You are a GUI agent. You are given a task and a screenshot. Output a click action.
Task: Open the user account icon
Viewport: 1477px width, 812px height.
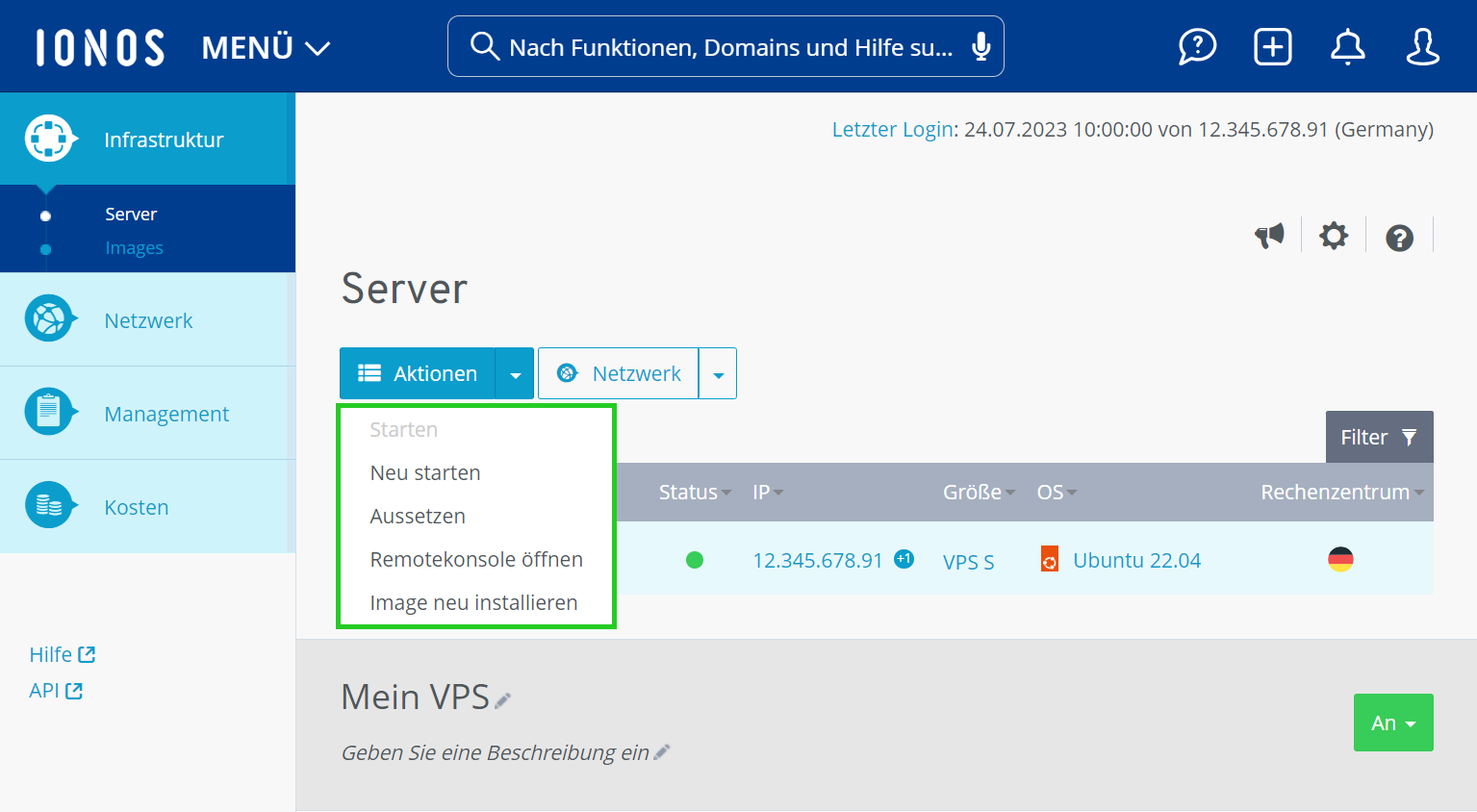pos(1422,46)
